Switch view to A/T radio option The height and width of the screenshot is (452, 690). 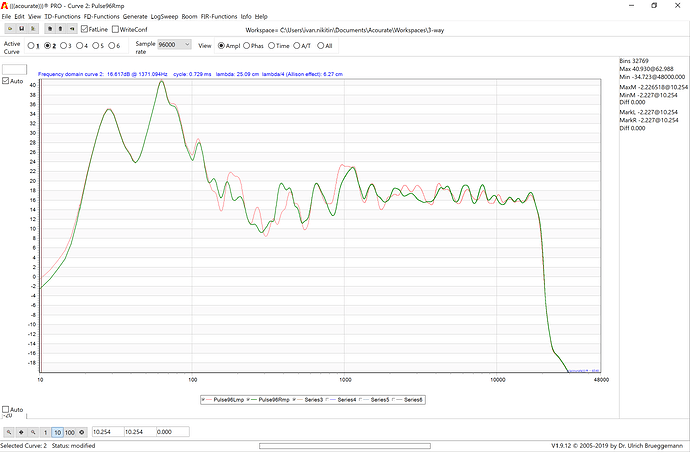click(x=297, y=45)
